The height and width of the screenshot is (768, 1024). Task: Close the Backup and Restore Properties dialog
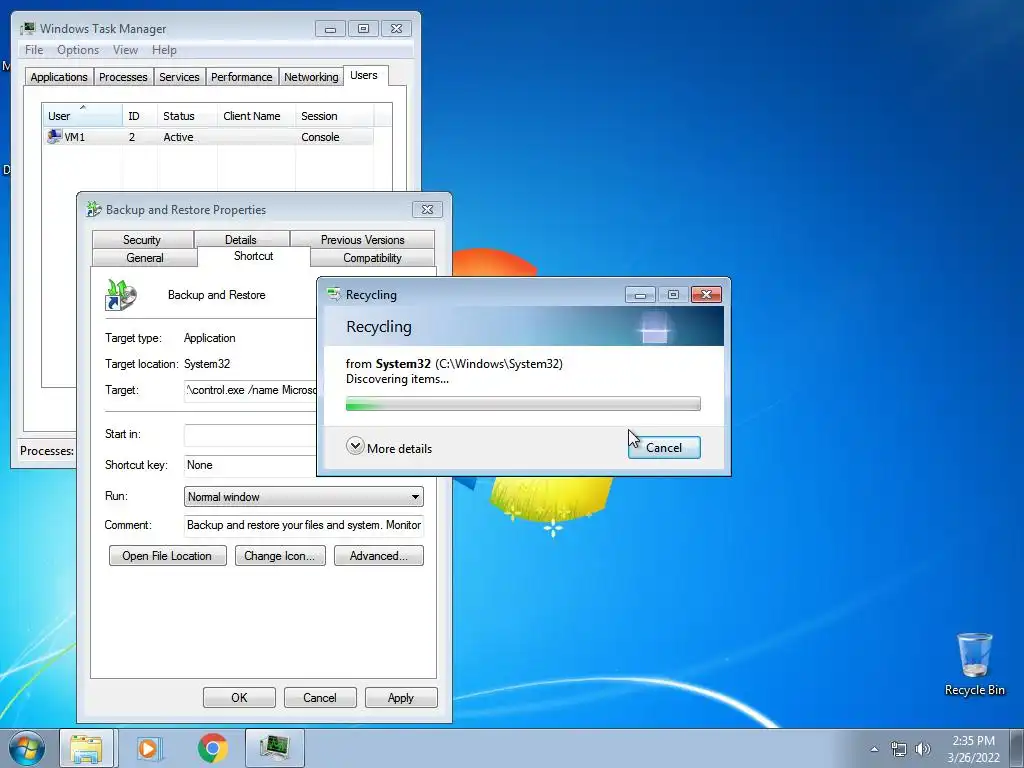coord(427,209)
